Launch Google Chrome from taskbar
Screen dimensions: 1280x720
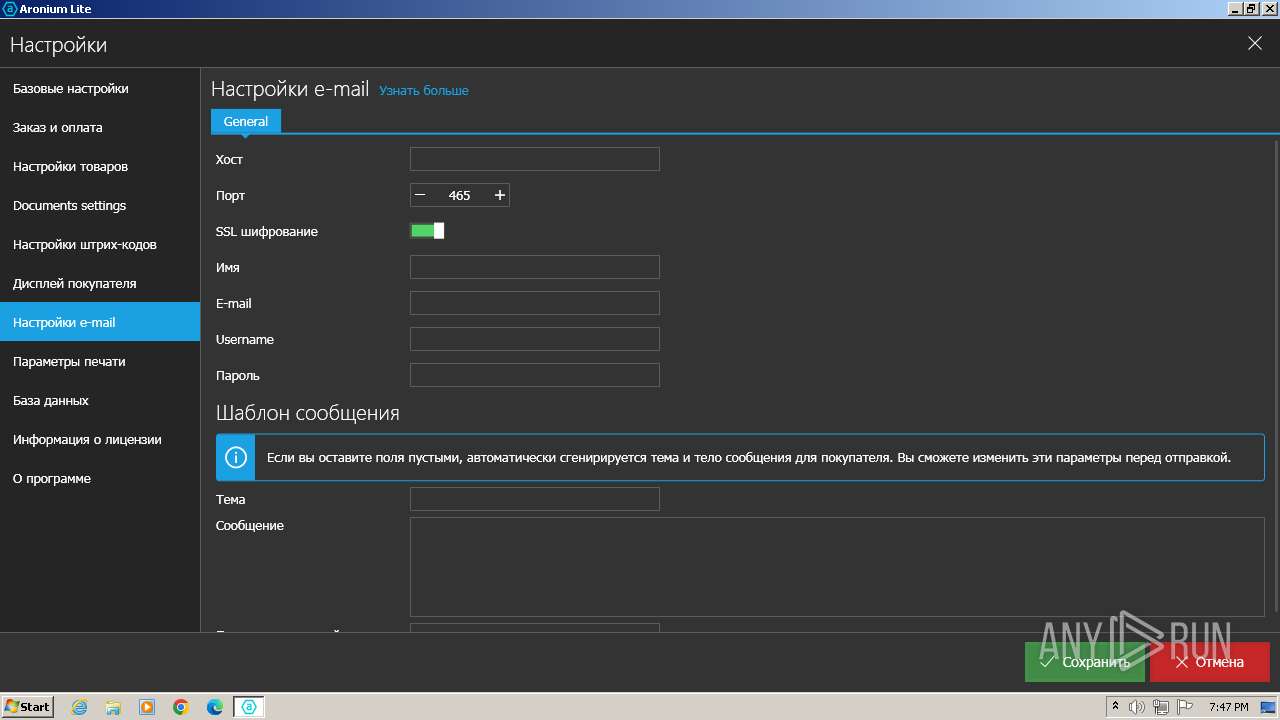tap(181, 707)
